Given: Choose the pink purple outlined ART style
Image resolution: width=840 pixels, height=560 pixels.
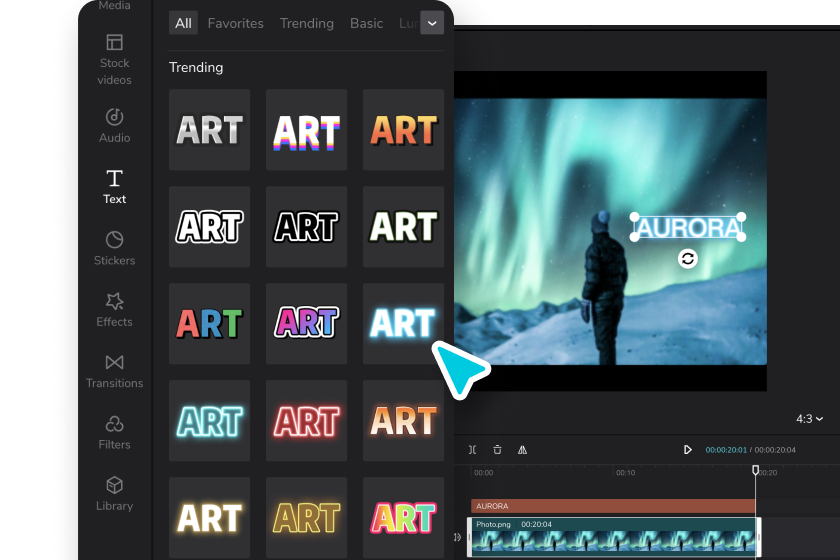Looking at the screenshot, I should click(x=306, y=324).
